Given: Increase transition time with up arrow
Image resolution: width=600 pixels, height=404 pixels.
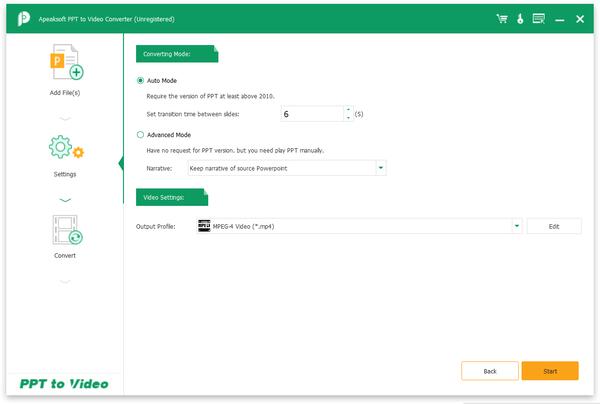Looking at the screenshot, I should tap(348, 109).
